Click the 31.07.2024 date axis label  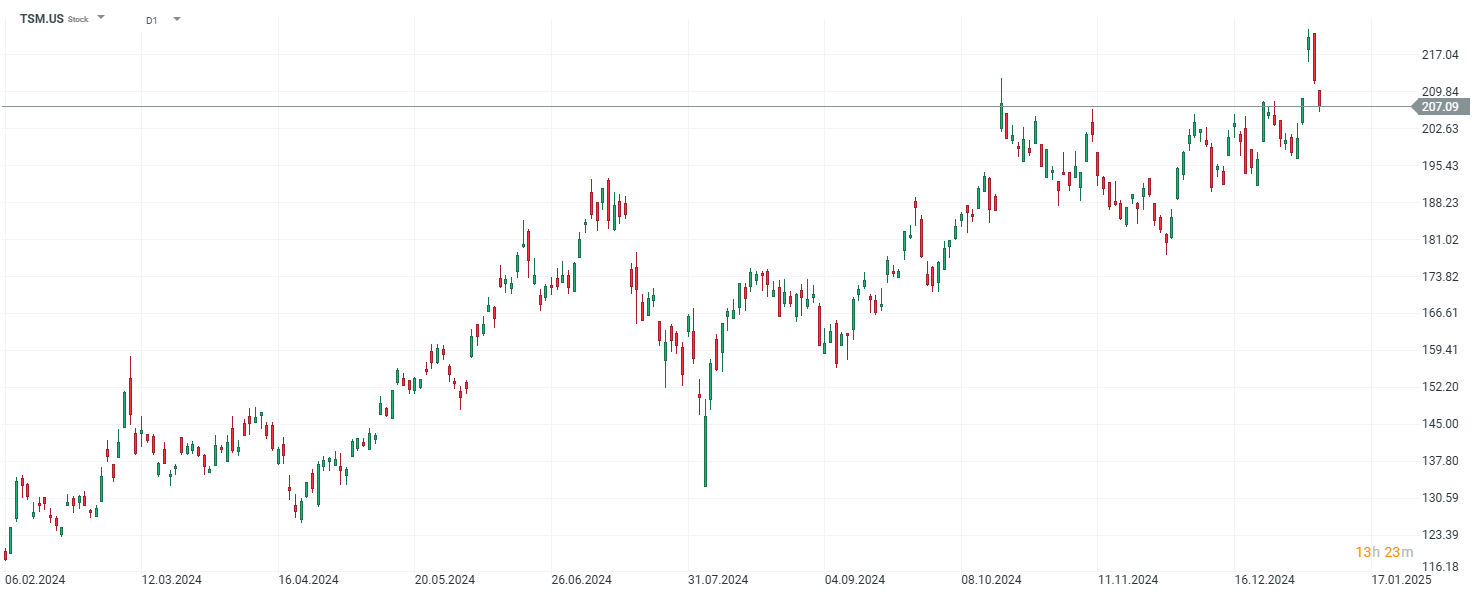[718, 580]
